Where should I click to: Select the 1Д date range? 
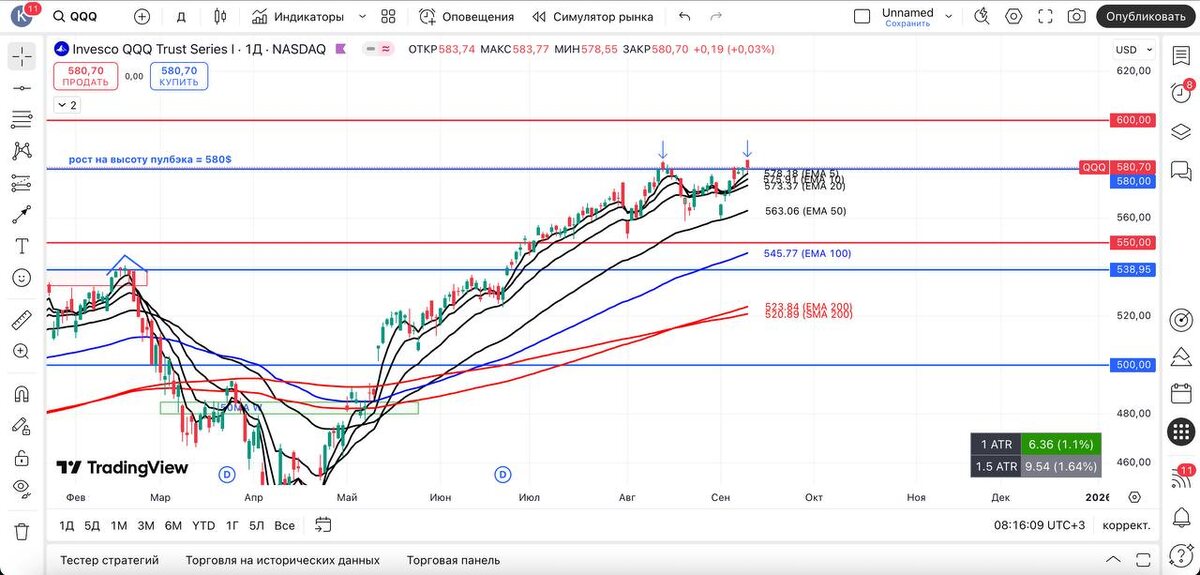click(67, 525)
